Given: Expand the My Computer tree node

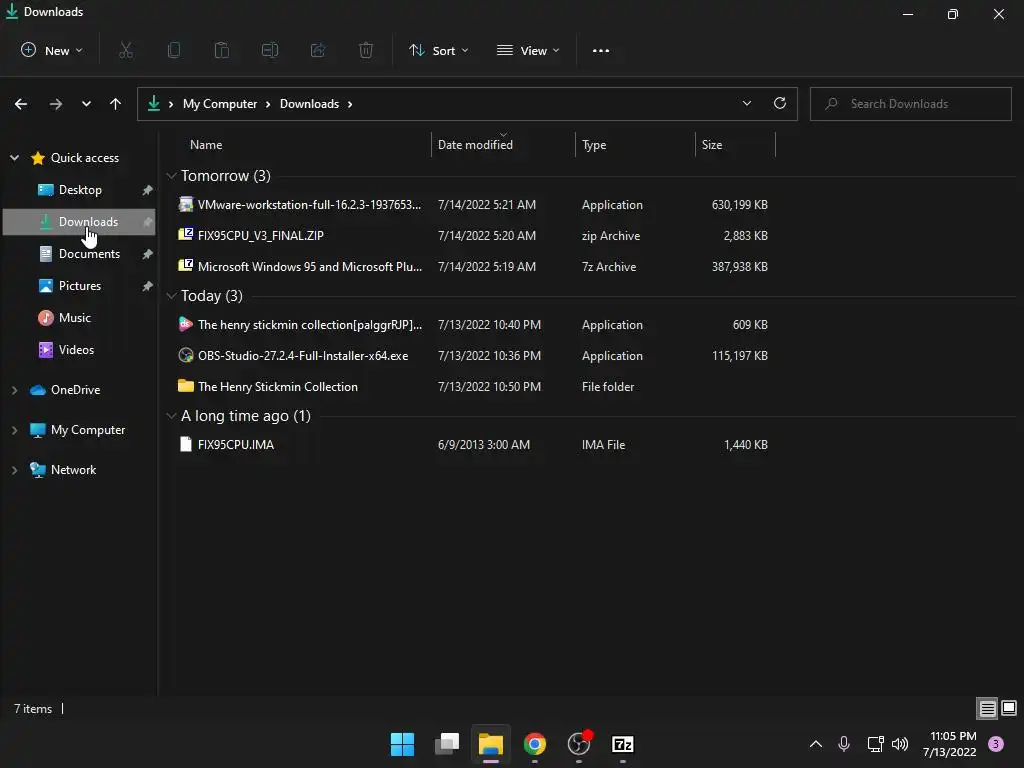Looking at the screenshot, I should (x=14, y=430).
